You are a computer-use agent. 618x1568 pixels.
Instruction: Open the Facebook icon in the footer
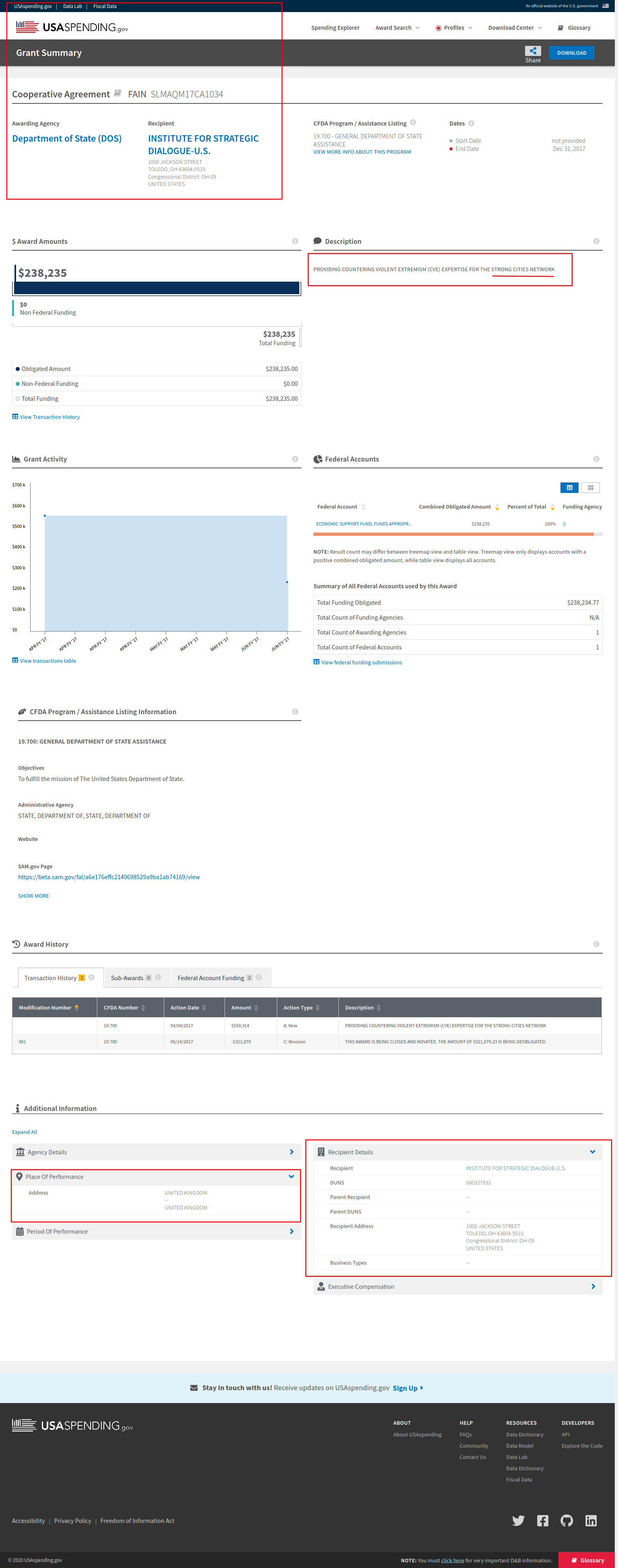(542, 1521)
